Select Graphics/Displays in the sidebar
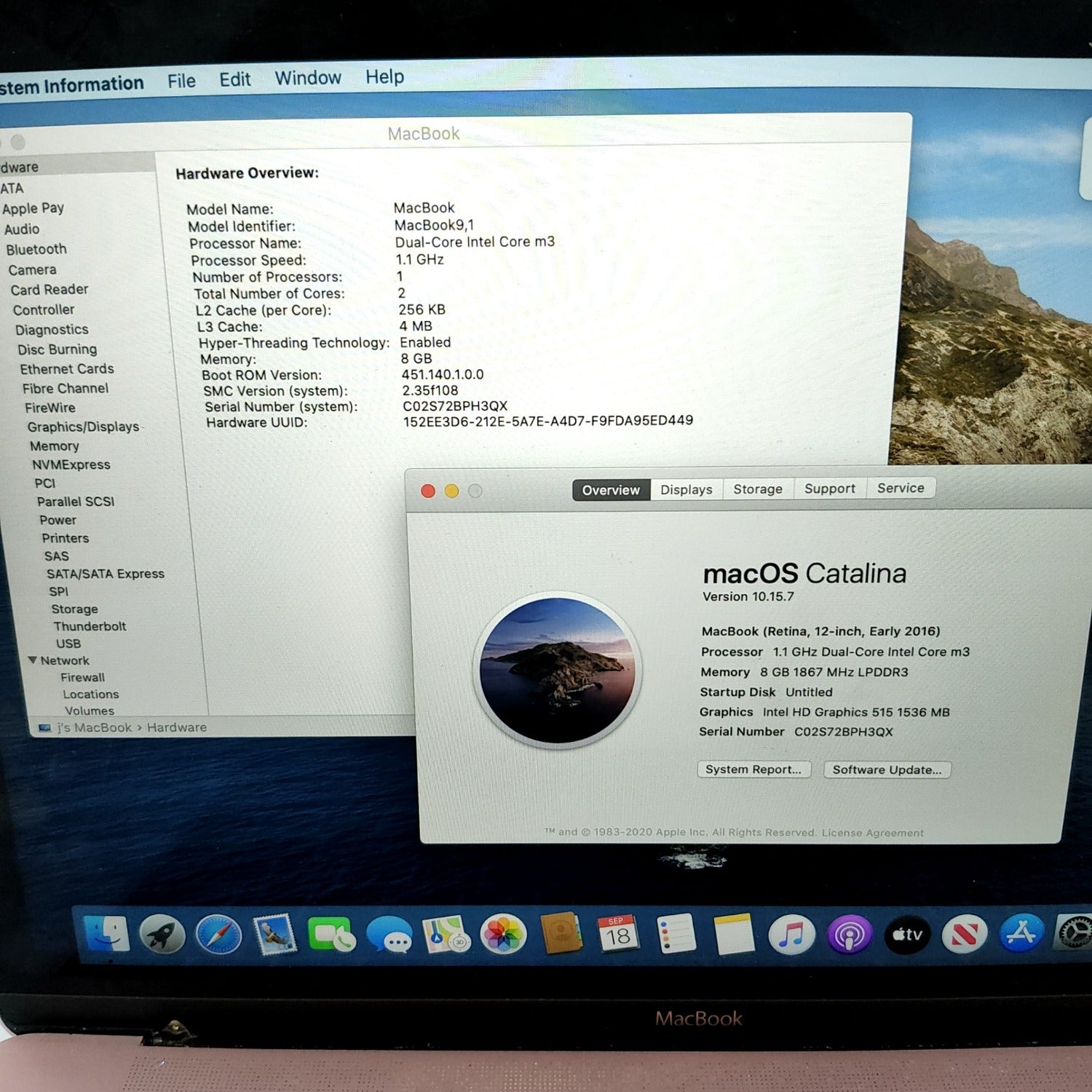 [x=83, y=427]
